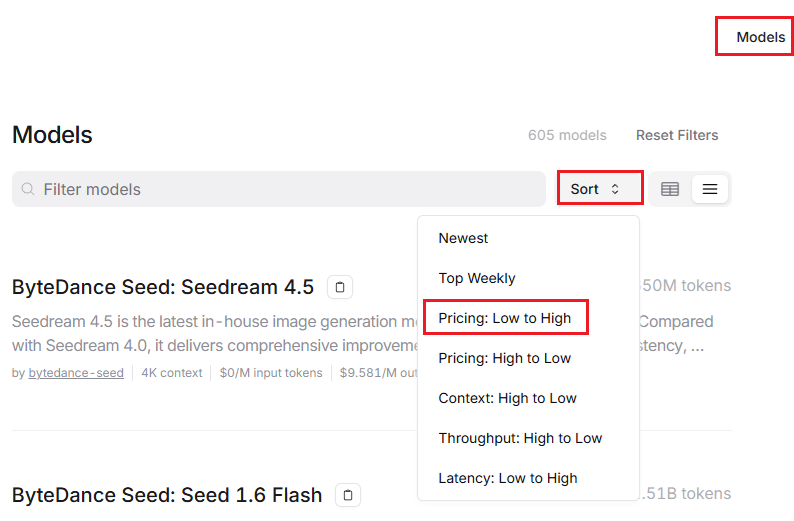Sort by Context: High to Low
The height and width of the screenshot is (521, 794).
(x=507, y=398)
